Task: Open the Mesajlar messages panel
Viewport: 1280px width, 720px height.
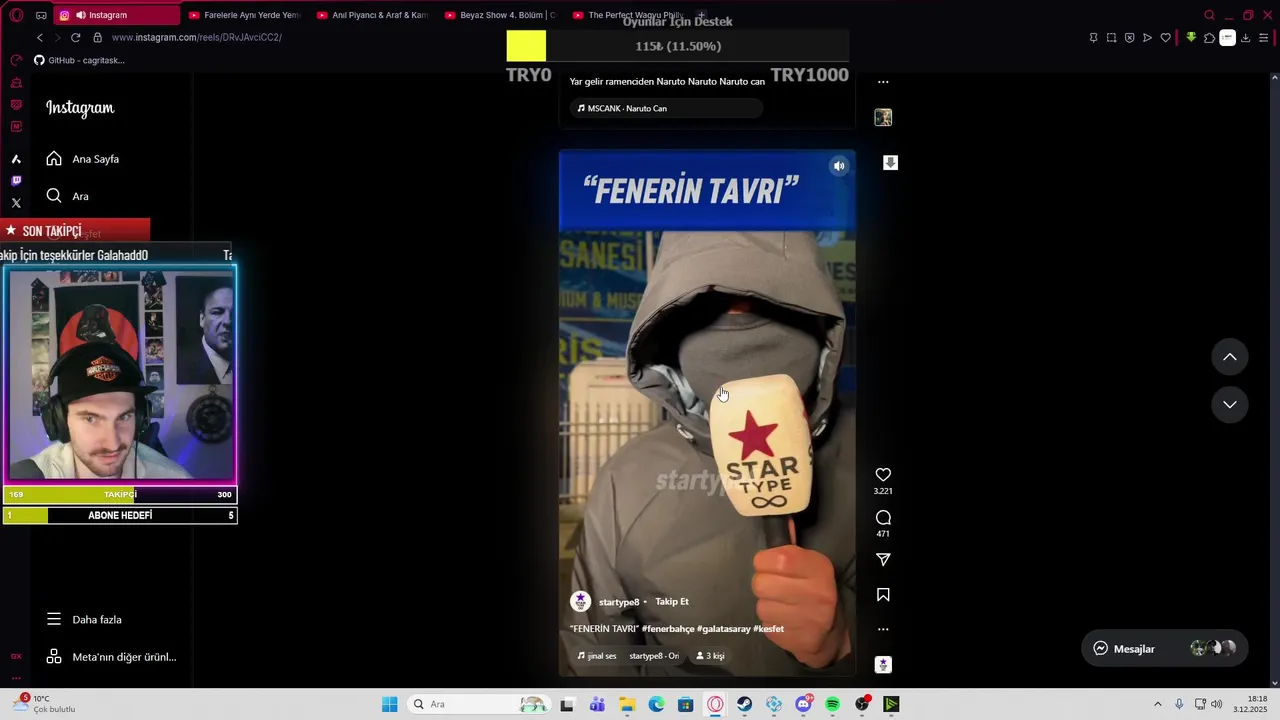Action: 1164,648
